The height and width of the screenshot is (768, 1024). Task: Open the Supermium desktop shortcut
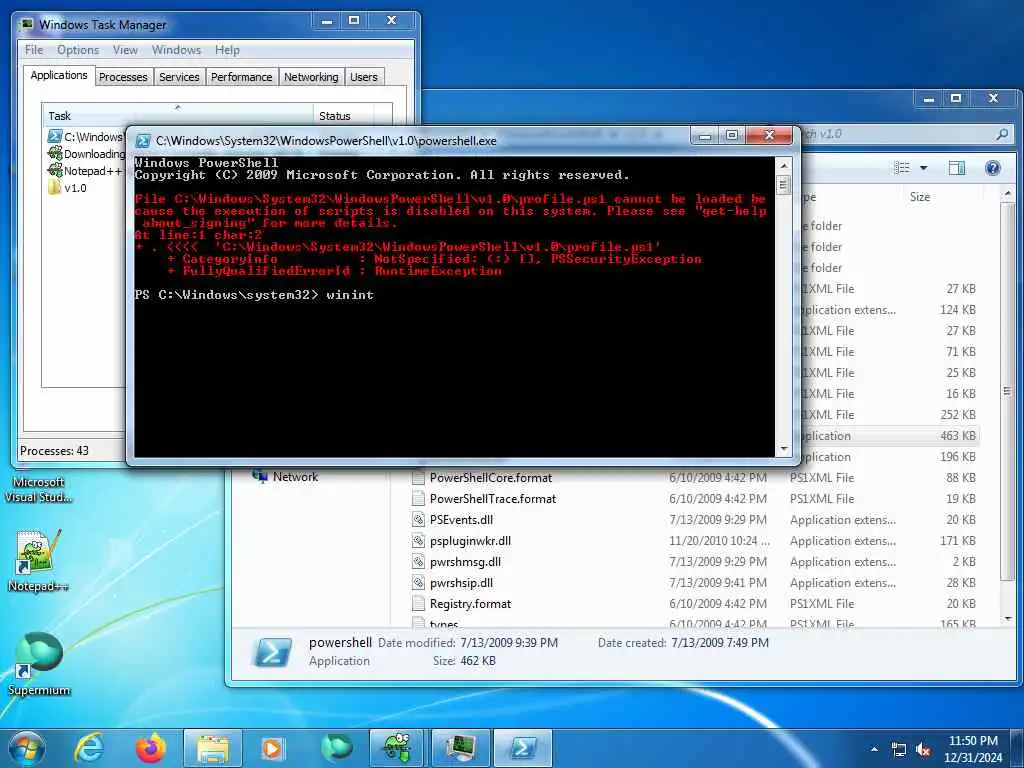pyautogui.click(x=39, y=663)
